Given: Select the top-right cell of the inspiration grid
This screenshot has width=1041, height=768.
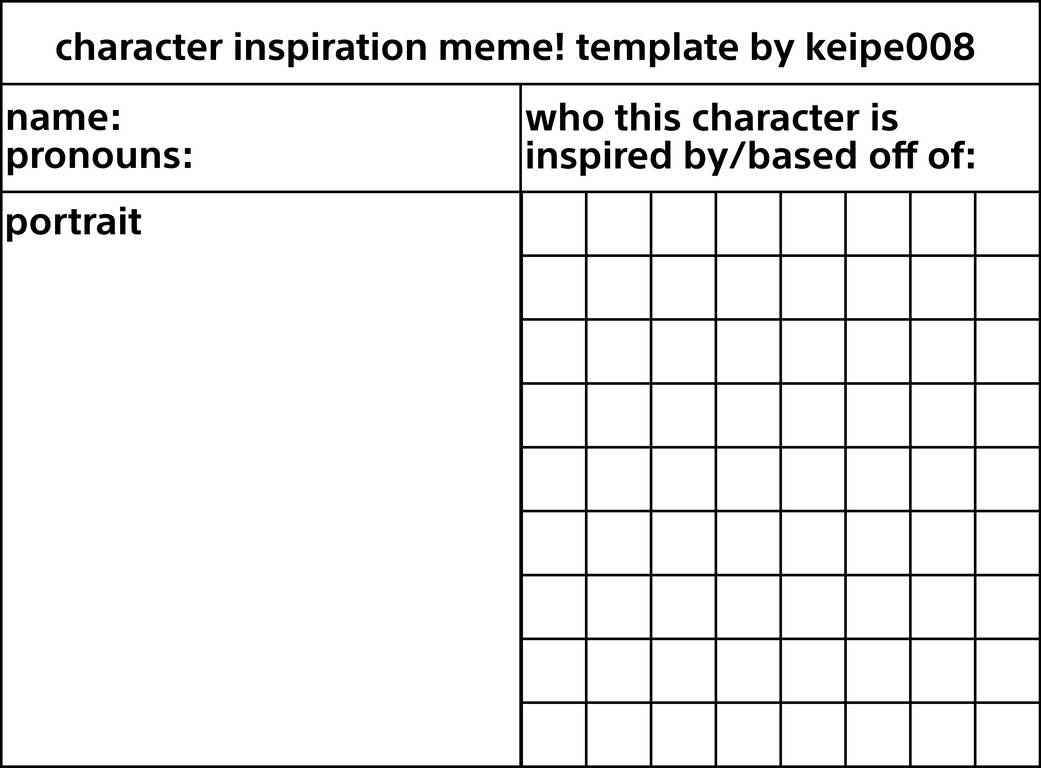Looking at the screenshot, I should tap(1007, 223).
